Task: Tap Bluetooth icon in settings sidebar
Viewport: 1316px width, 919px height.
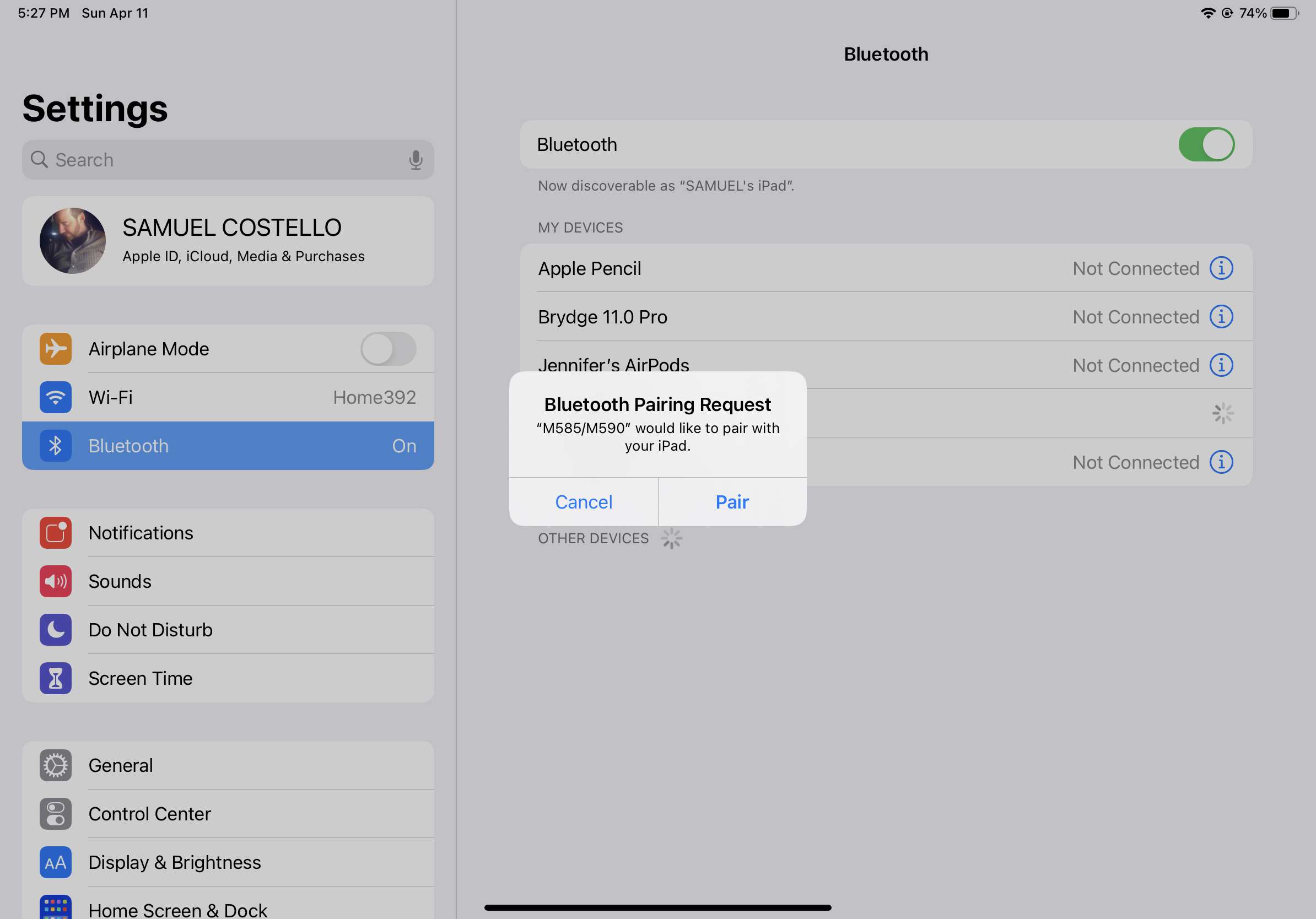Action: (x=55, y=445)
